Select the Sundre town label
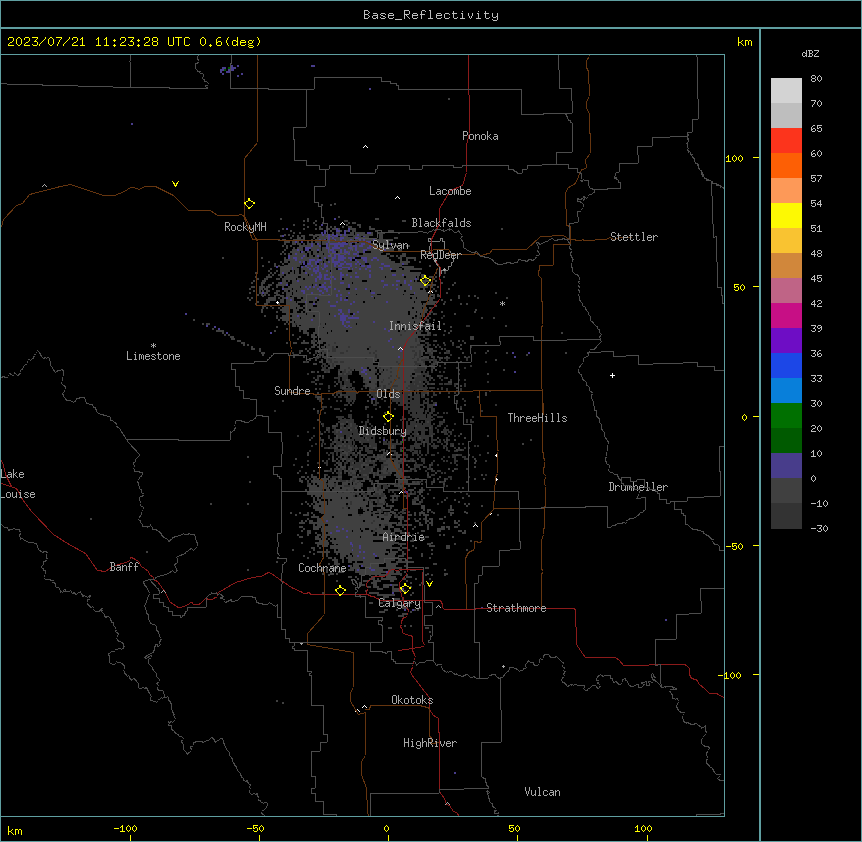This screenshot has height=842, width=862. tap(292, 391)
